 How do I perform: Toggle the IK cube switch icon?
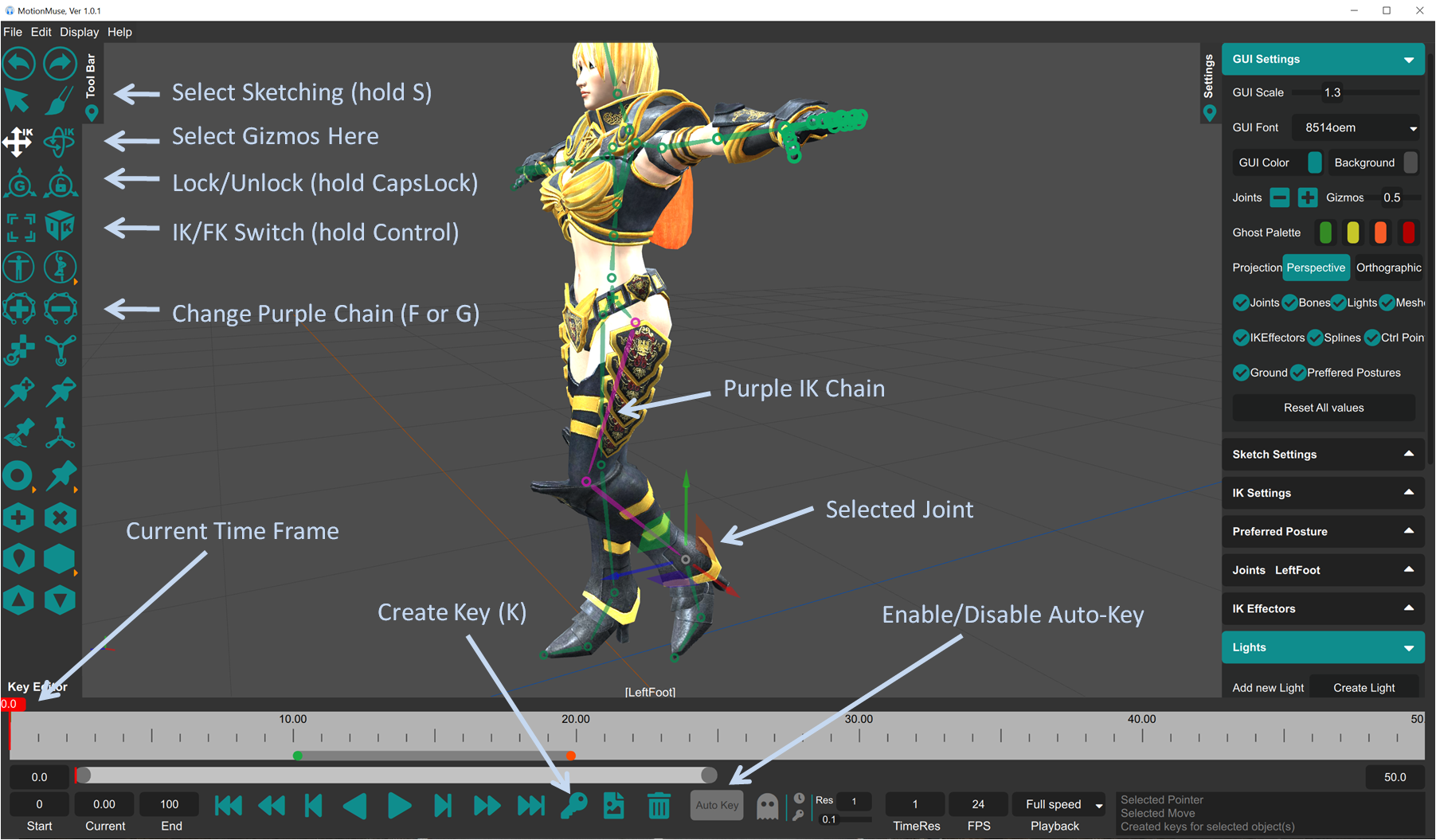60,226
